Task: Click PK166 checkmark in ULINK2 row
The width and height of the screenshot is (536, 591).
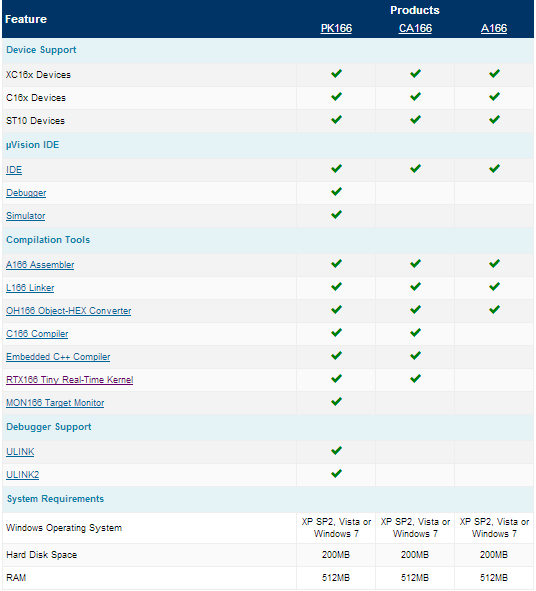Action: point(337,473)
